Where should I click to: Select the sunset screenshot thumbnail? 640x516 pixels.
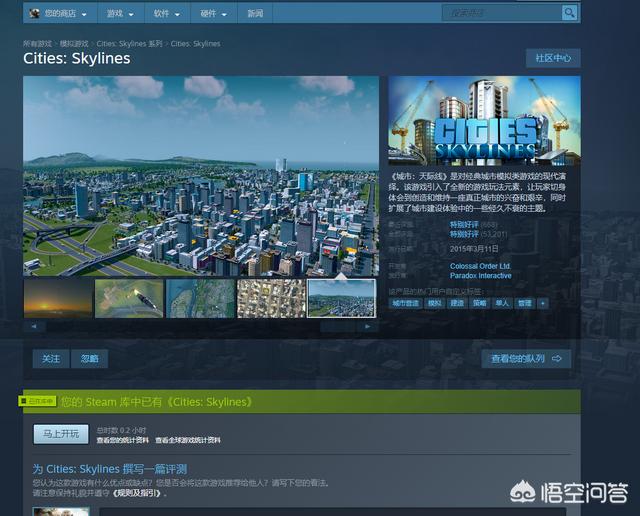(x=58, y=298)
